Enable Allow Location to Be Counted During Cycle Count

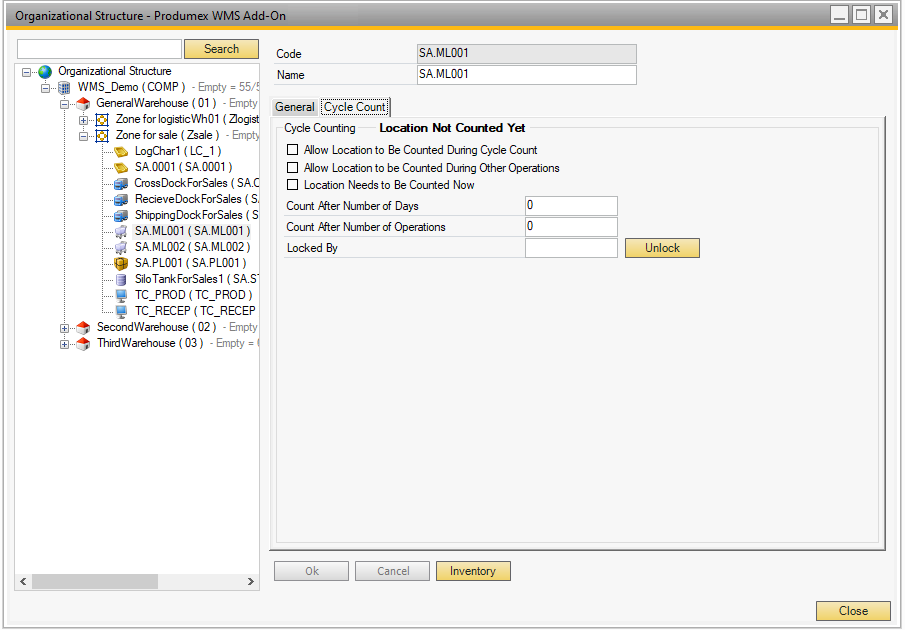pos(293,150)
